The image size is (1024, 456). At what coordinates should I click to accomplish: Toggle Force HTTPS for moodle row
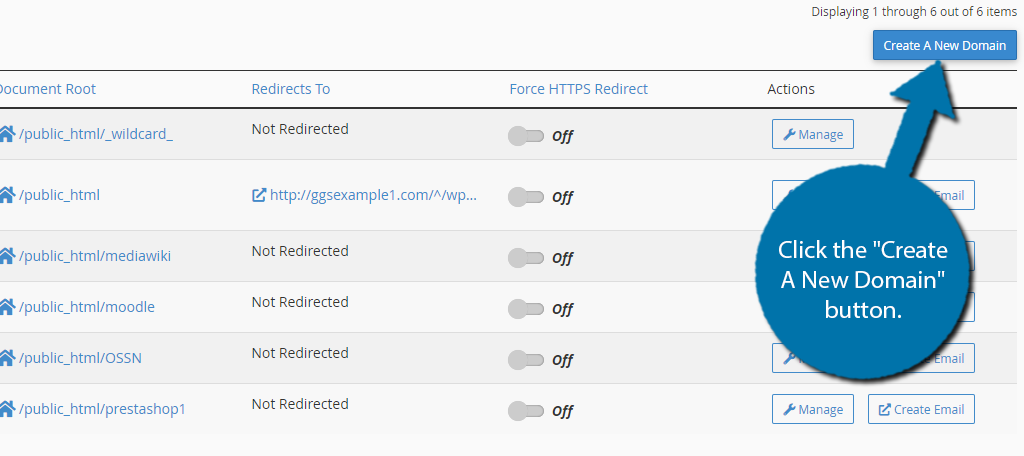pyautogui.click(x=526, y=309)
